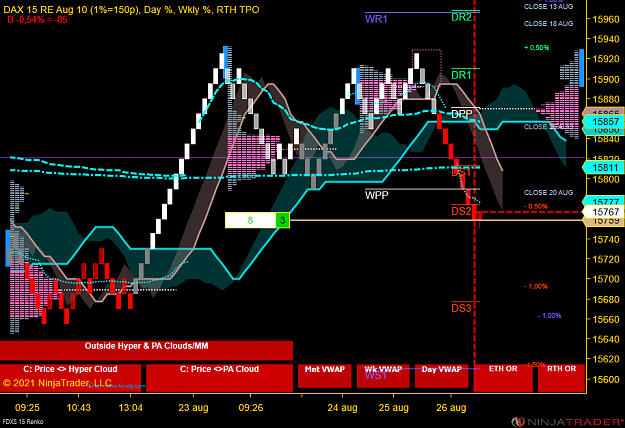Click the '23 aug' time axis label
Image resolution: width=625 pixels, height=428 pixels.
tap(193, 408)
